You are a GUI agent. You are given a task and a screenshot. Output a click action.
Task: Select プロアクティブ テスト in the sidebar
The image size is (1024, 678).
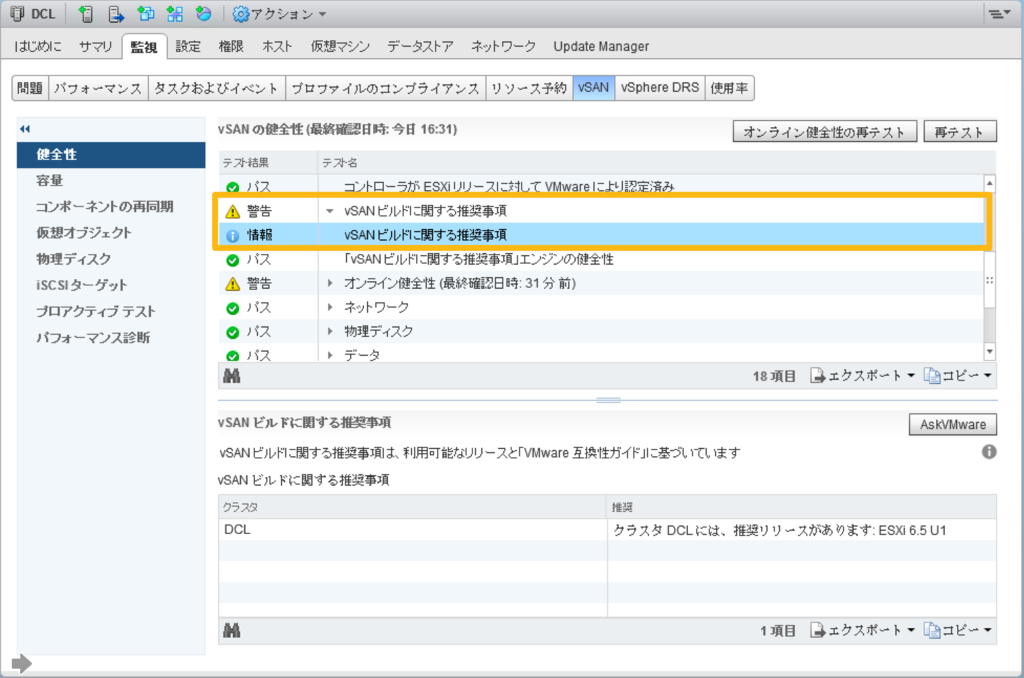click(111, 312)
